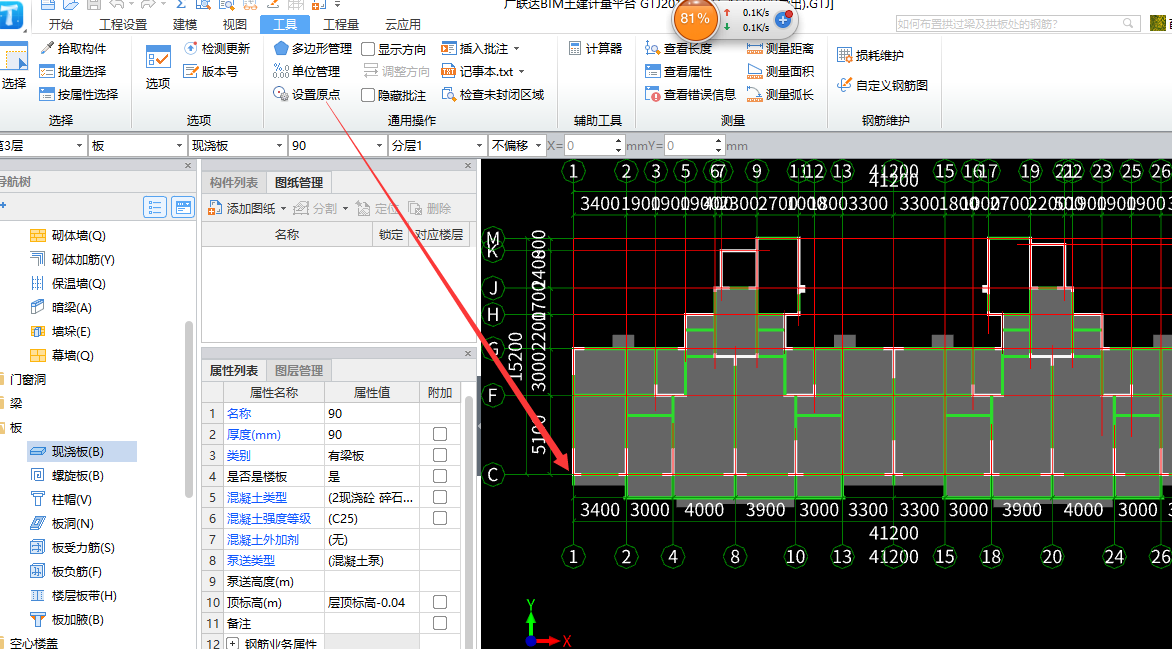Switch to 图层管理 tab
The image size is (1172, 649).
[x=299, y=370]
